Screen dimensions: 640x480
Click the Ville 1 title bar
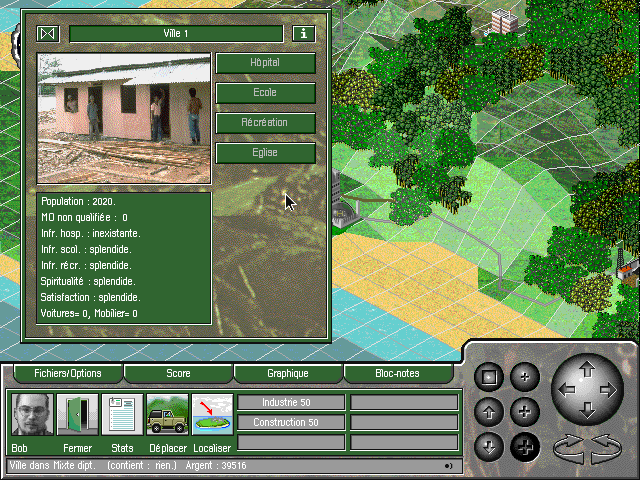point(176,34)
